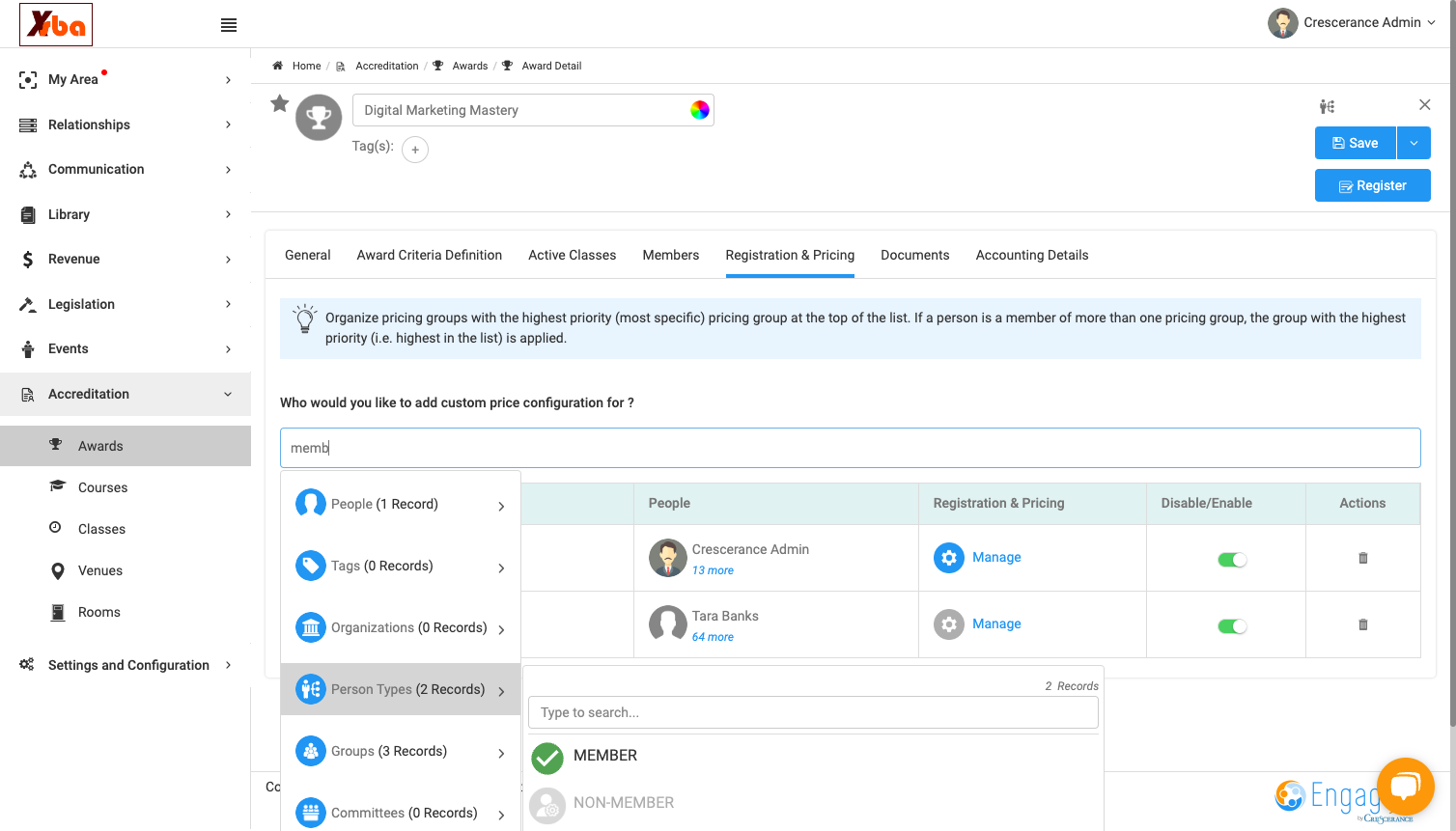Delete Cresceranc Admin pricing row
Screen dimensions: 1456x831
(1363, 558)
